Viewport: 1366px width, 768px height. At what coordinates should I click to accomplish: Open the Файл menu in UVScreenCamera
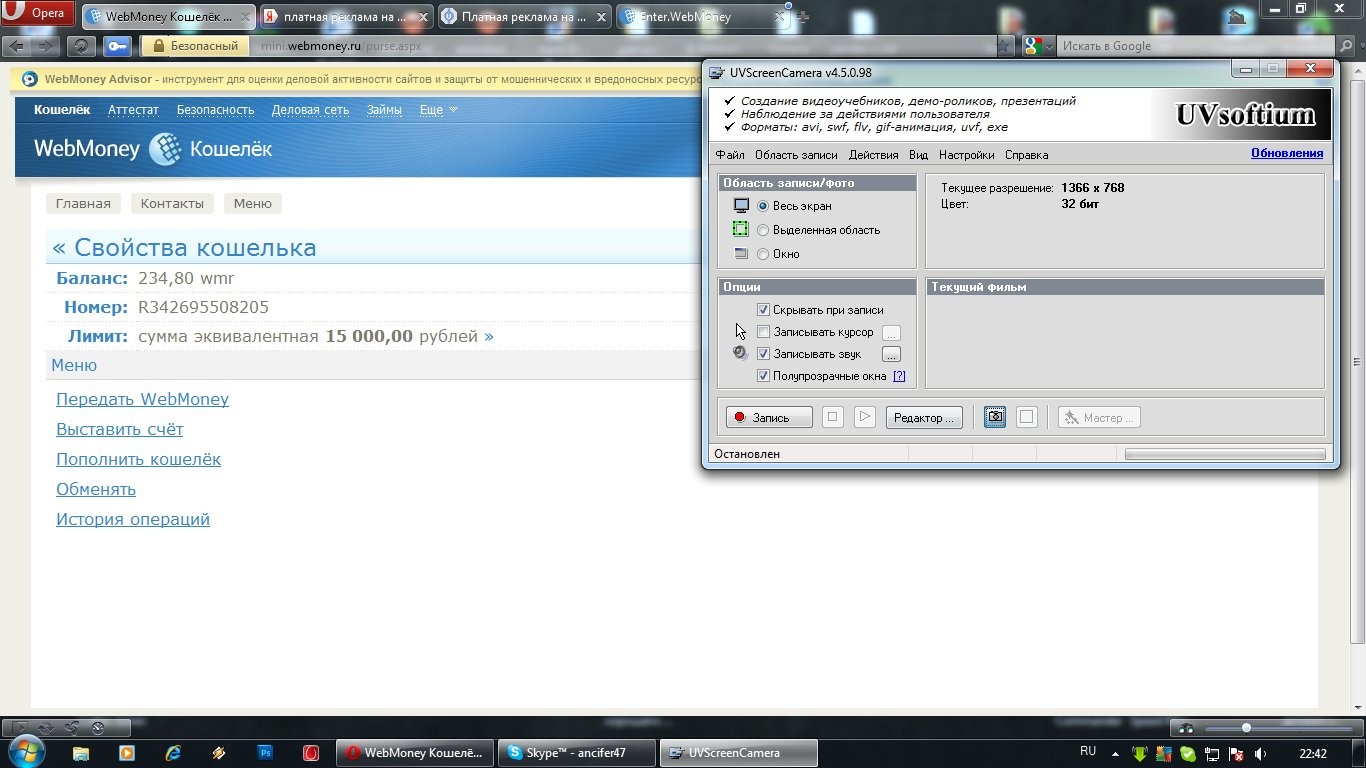click(x=730, y=155)
